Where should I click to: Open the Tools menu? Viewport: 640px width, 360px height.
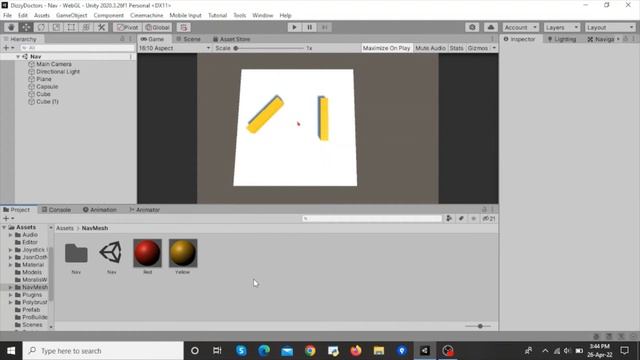tap(240, 16)
